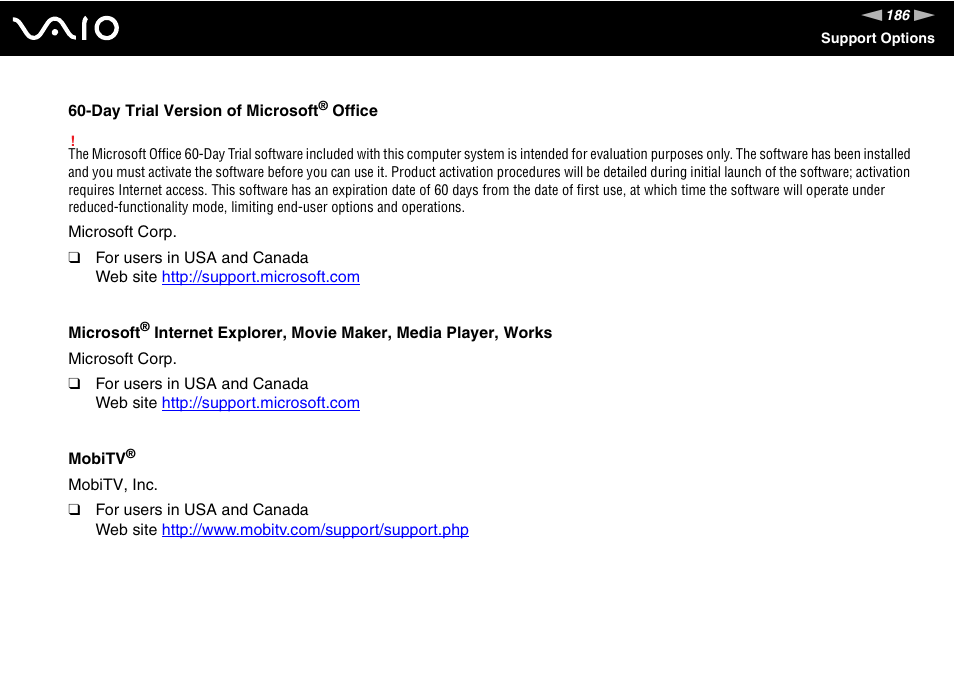
Task: Click Microsoft Corp. text below Internet Explorer heading
Action: 122,358
